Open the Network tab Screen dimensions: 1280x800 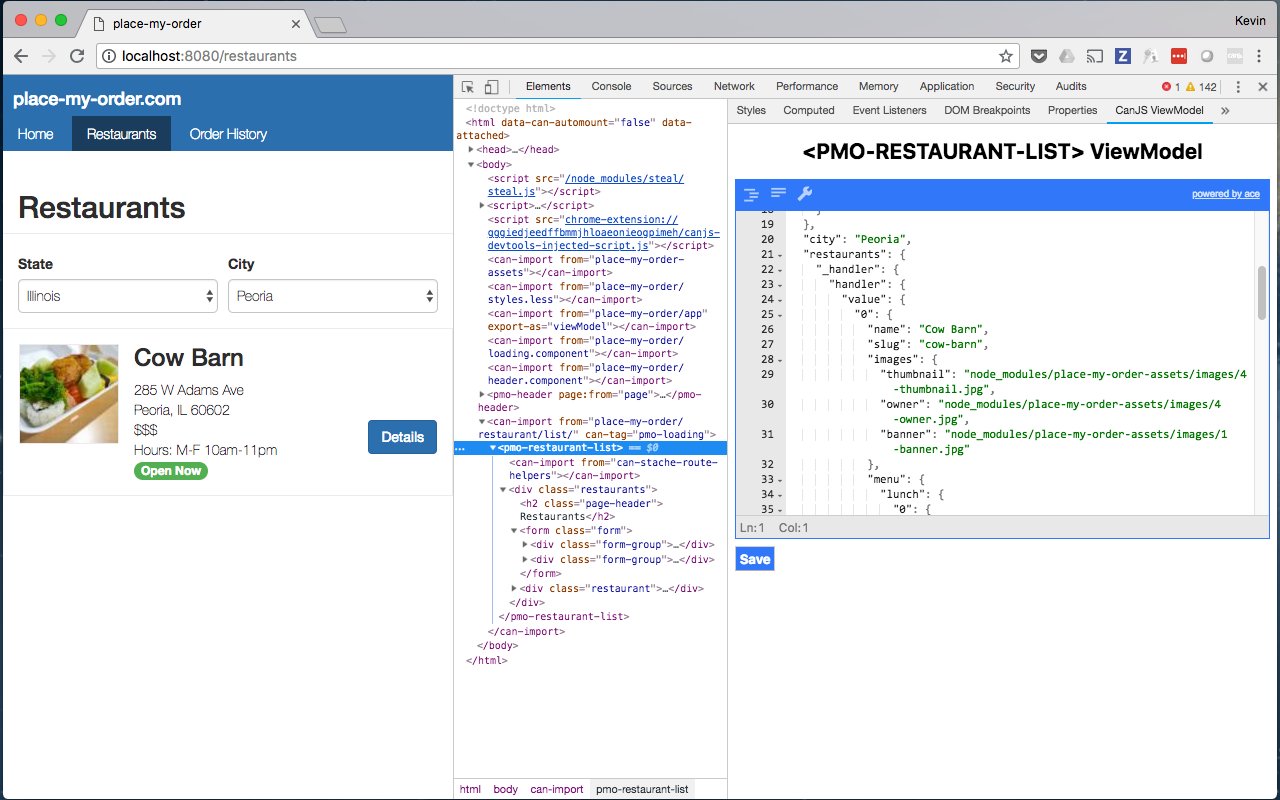coord(734,87)
